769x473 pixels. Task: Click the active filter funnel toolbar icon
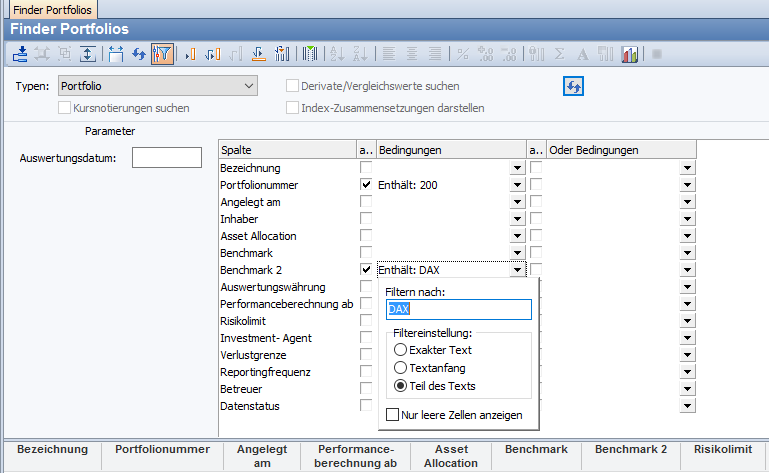pos(161,54)
